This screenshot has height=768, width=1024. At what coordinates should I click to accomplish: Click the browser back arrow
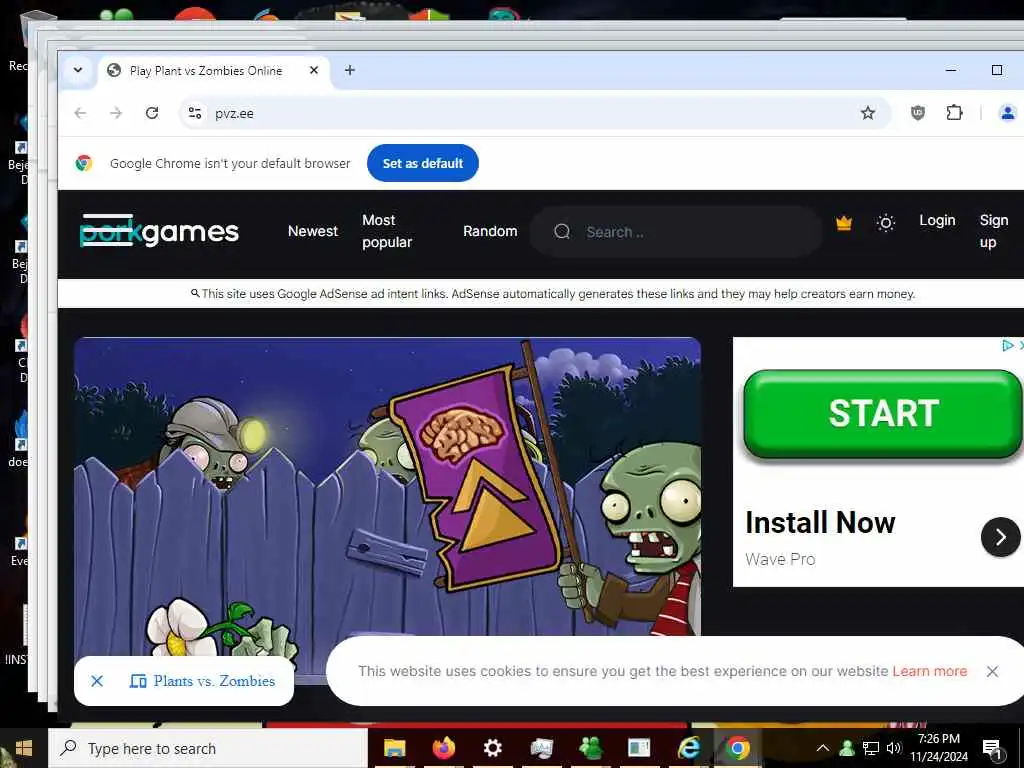(x=80, y=113)
